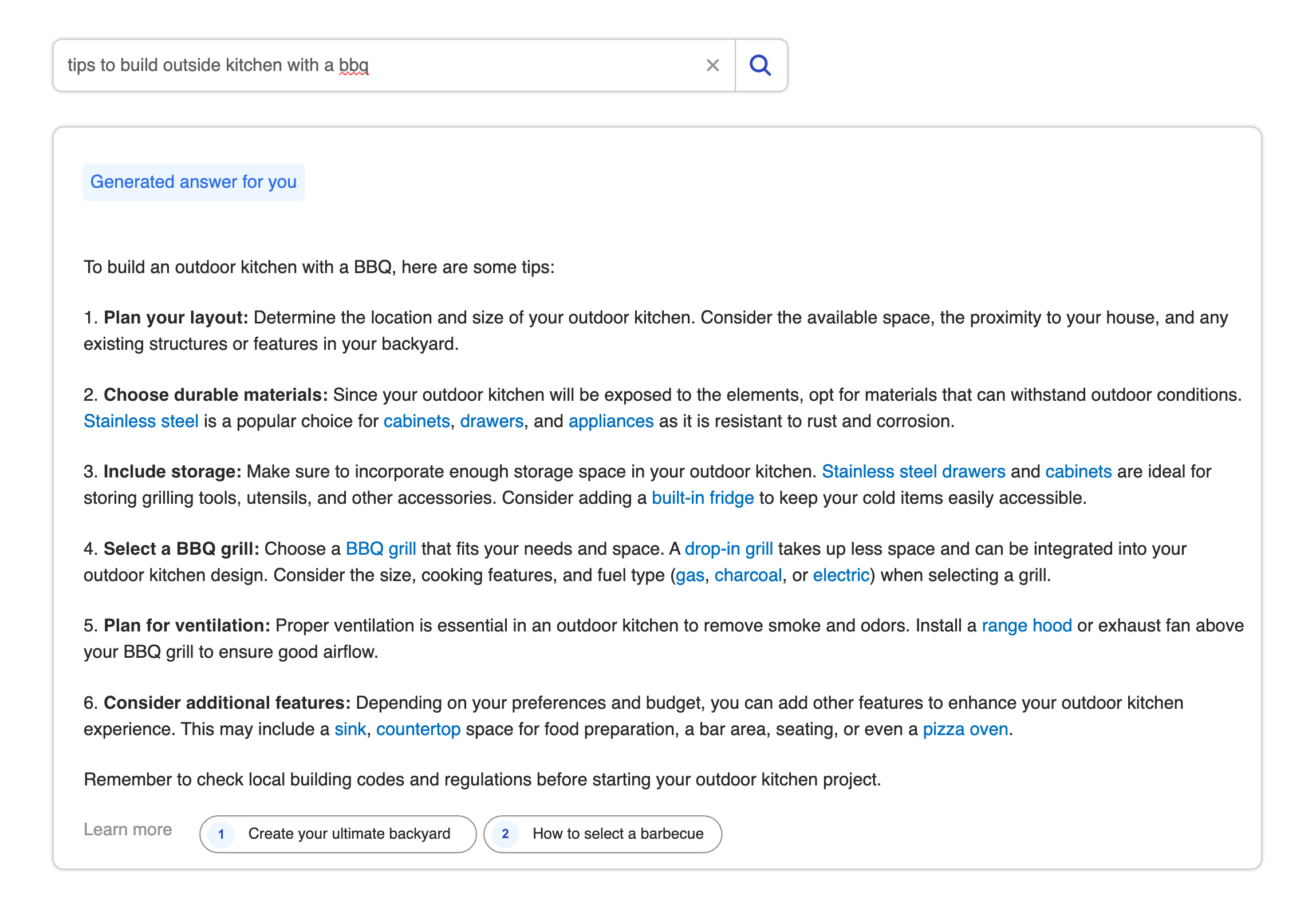
Task: Click the 'charcoal' fuel type link
Action: coord(748,575)
